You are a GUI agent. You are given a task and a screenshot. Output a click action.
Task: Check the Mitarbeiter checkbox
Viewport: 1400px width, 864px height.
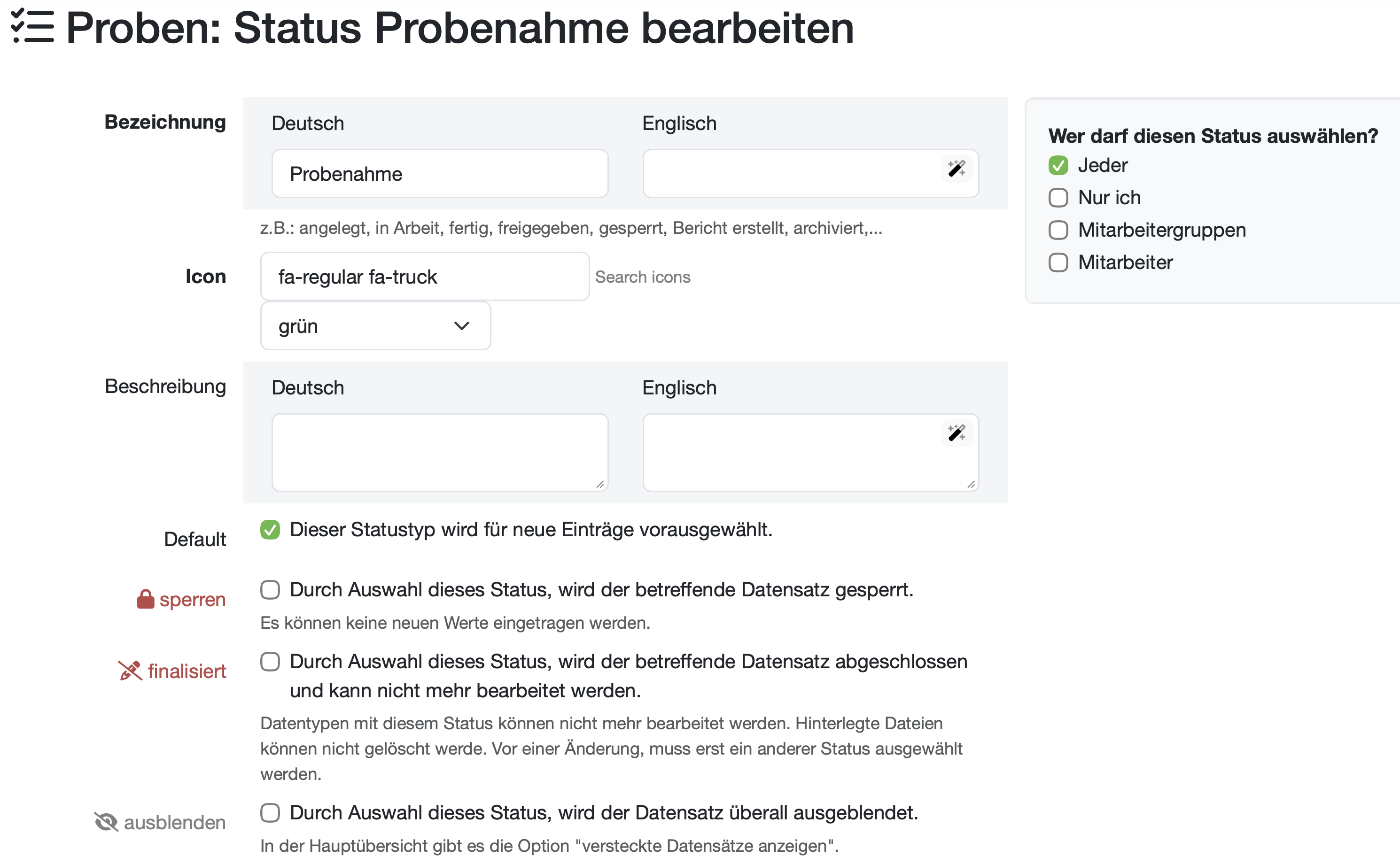(x=1058, y=263)
